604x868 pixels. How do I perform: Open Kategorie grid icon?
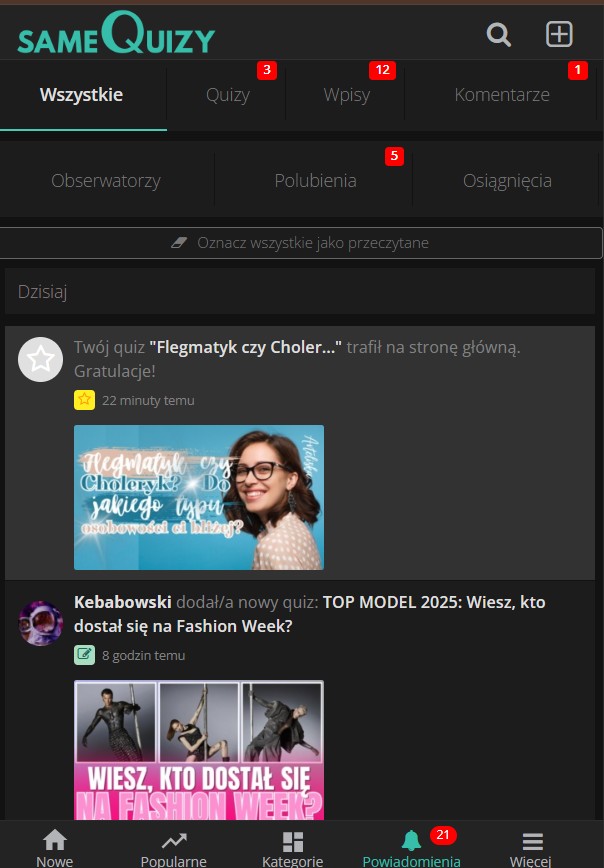click(292, 841)
